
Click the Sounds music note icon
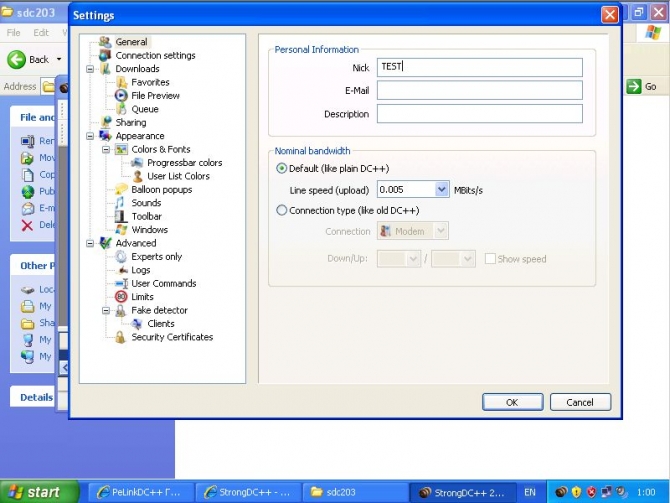point(121,203)
